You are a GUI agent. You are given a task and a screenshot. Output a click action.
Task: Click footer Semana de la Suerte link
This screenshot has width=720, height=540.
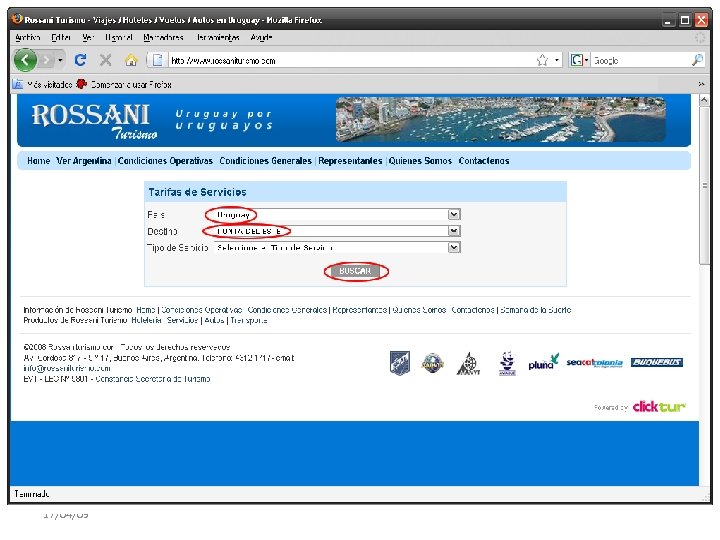pyautogui.click(x=535, y=310)
